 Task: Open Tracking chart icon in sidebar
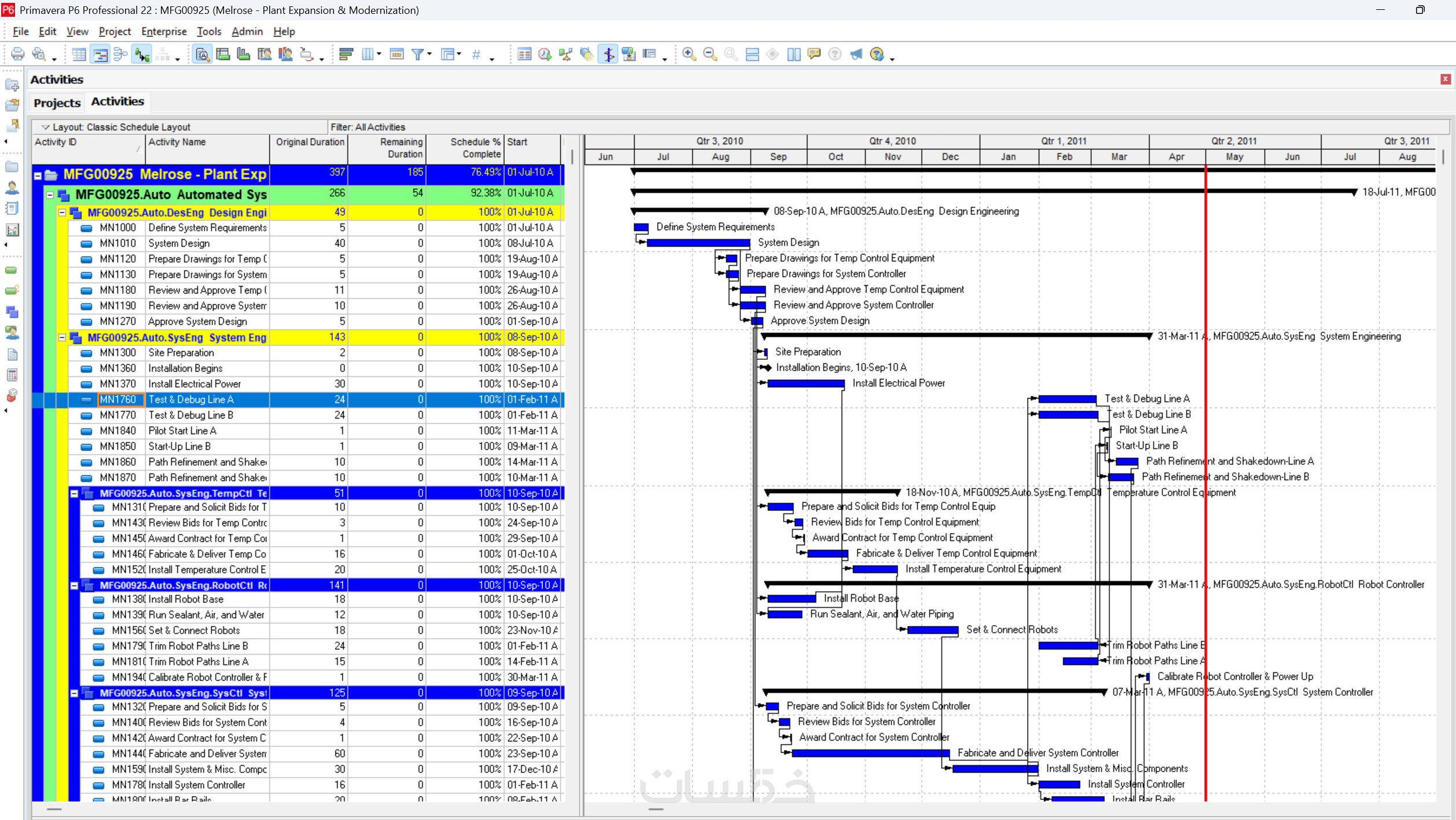pyautogui.click(x=12, y=230)
